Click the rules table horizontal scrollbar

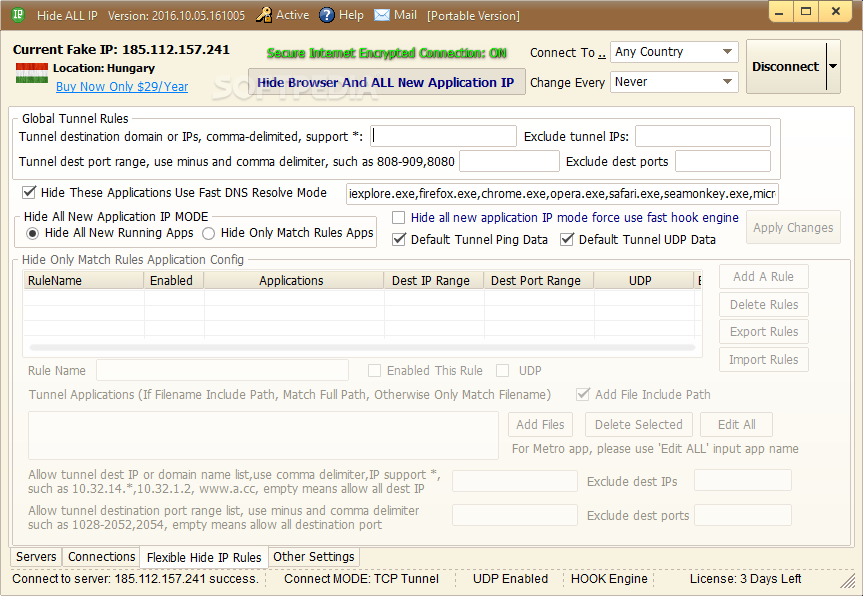click(x=362, y=347)
